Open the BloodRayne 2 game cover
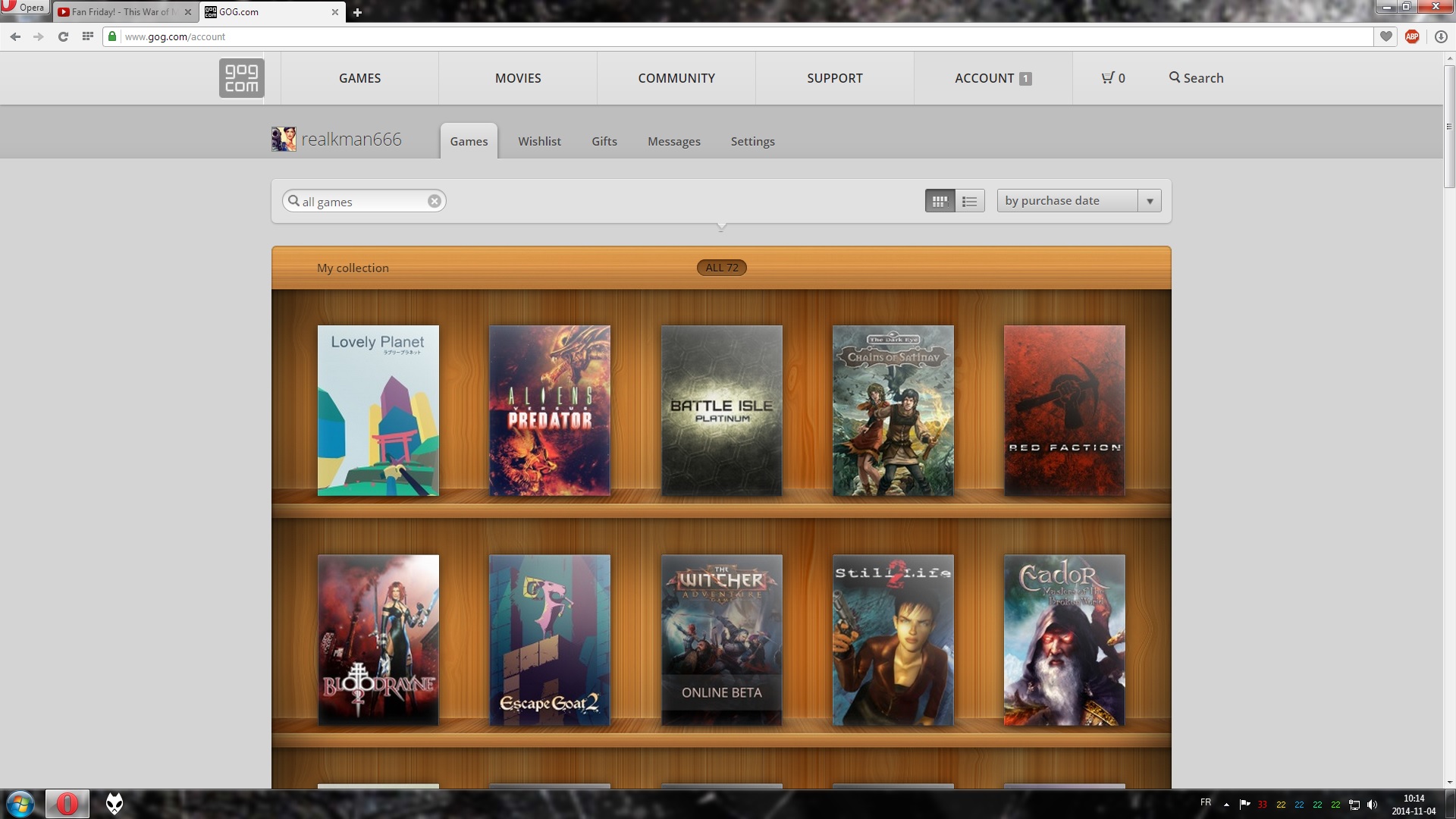Viewport: 1456px width, 819px height. [x=378, y=640]
